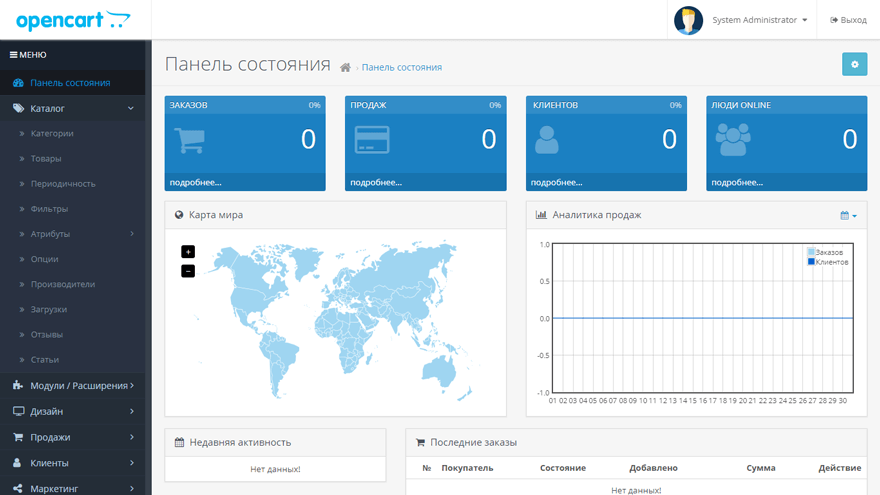Click the Каталог tag icon
880x495 pixels.
click(x=18, y=108)
